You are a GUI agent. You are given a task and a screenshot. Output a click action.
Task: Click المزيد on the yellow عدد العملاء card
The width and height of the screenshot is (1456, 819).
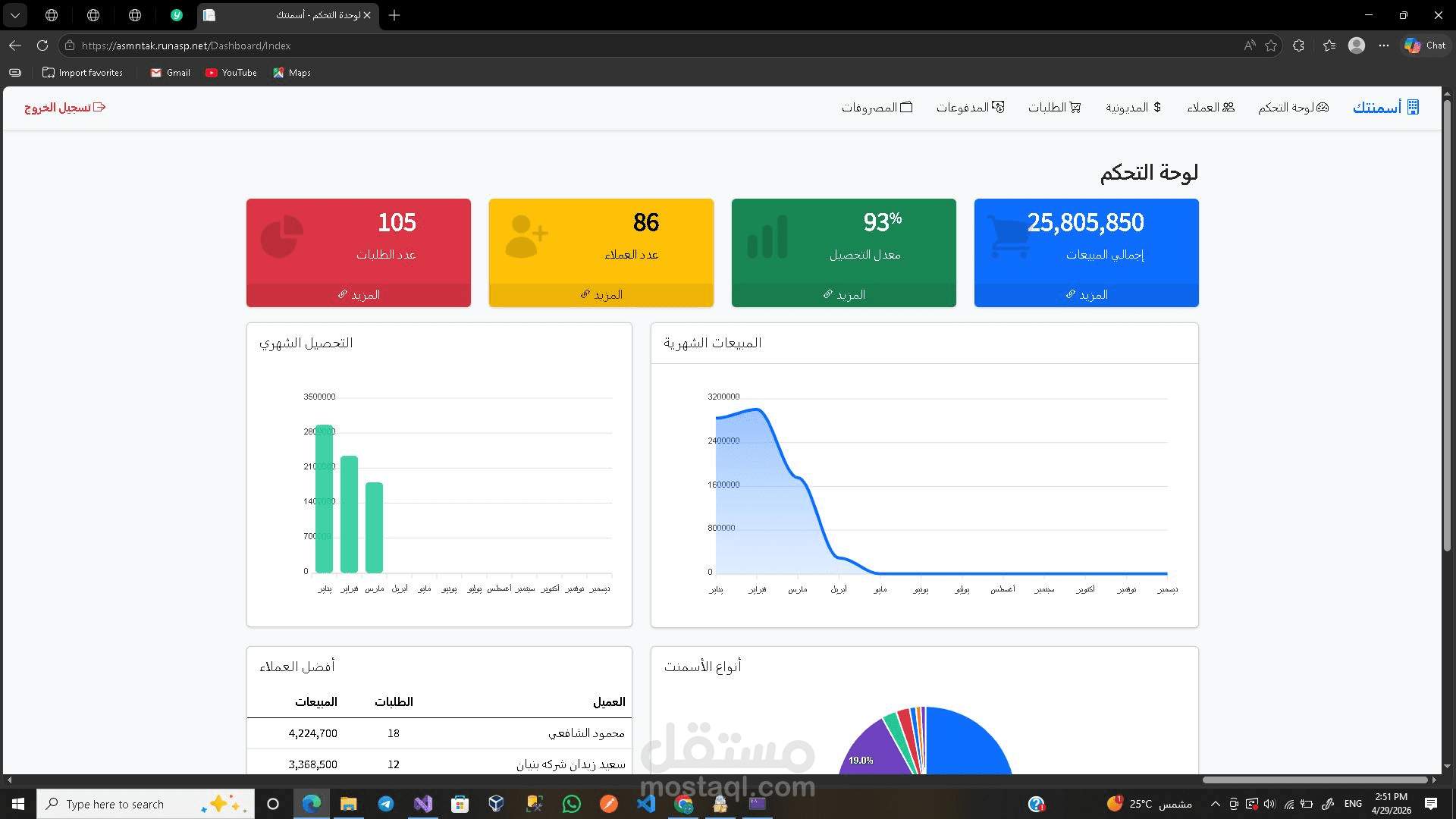tap(601, 295)
